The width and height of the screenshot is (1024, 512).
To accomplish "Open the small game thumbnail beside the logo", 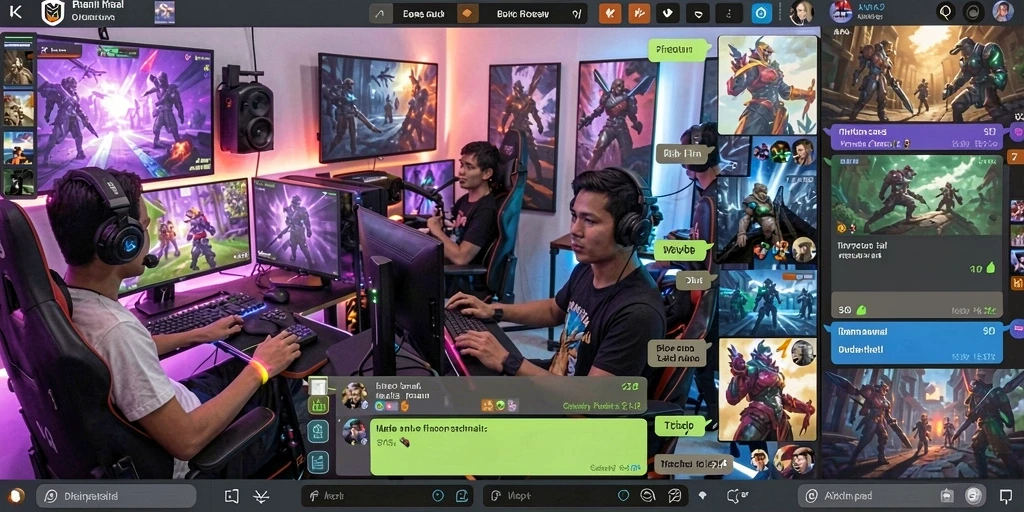I will 165,12.
